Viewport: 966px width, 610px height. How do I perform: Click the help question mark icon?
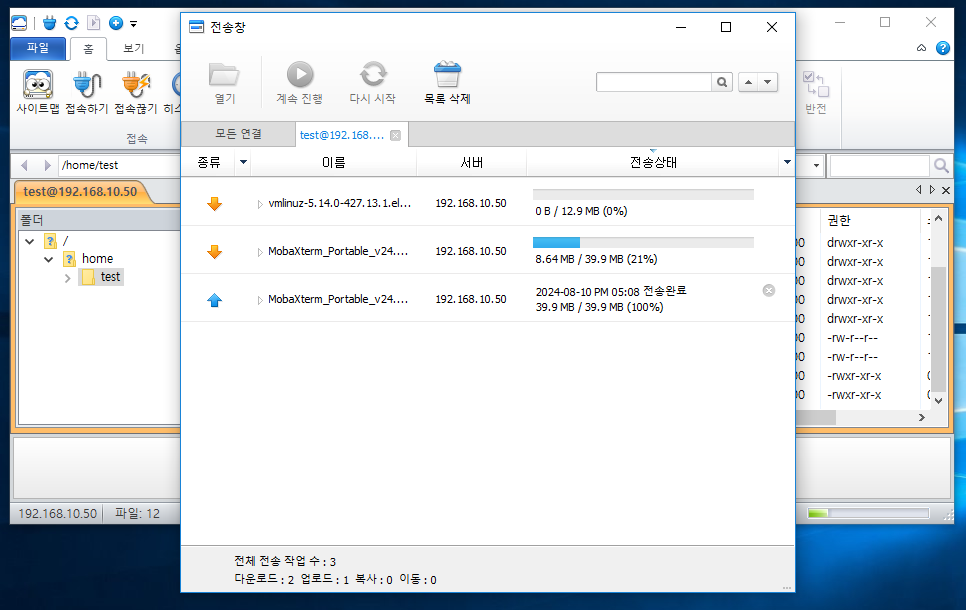[x=943, y=48]
